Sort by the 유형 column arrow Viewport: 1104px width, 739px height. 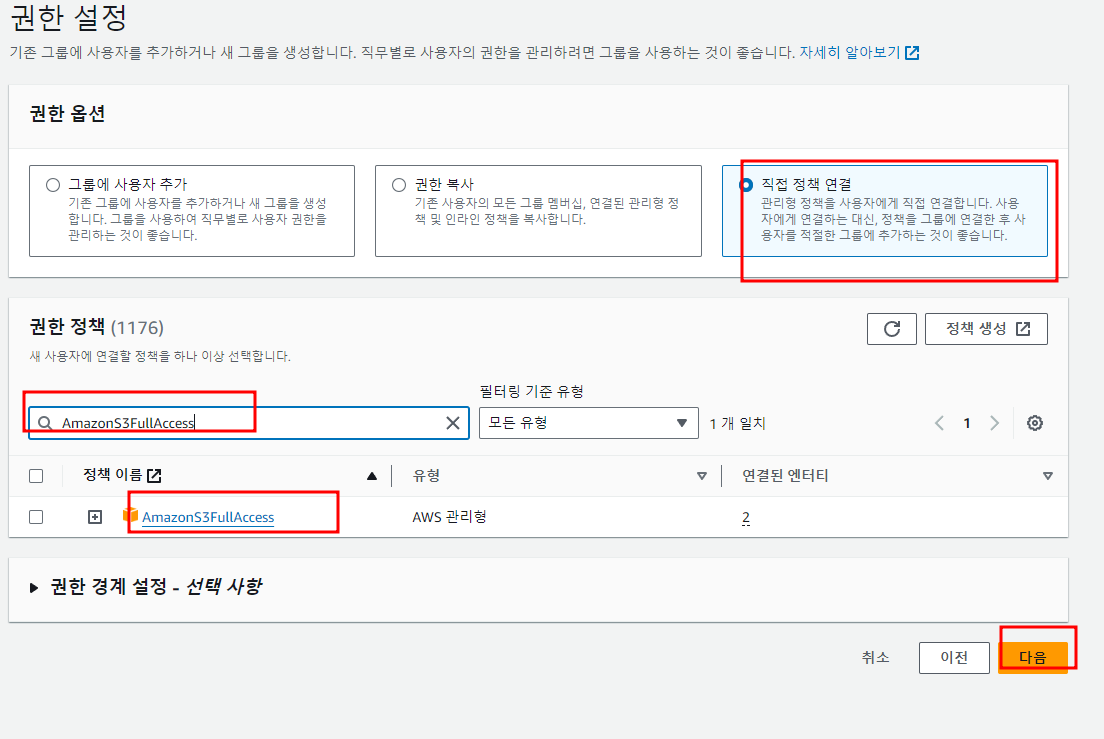pyautogui.click(x=701, y=476)
